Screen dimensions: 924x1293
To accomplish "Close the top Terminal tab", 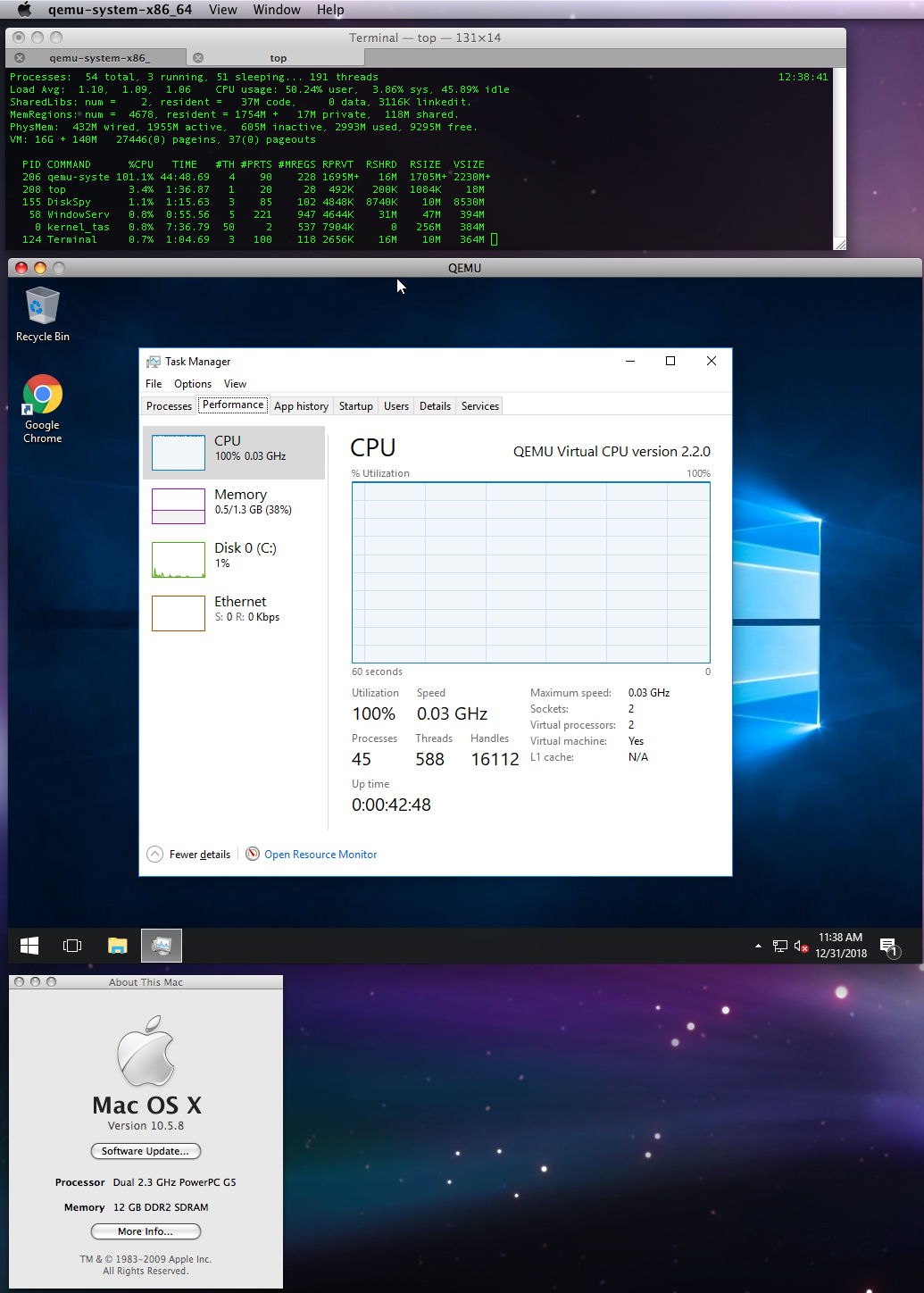I will click(x=198, y=58).
